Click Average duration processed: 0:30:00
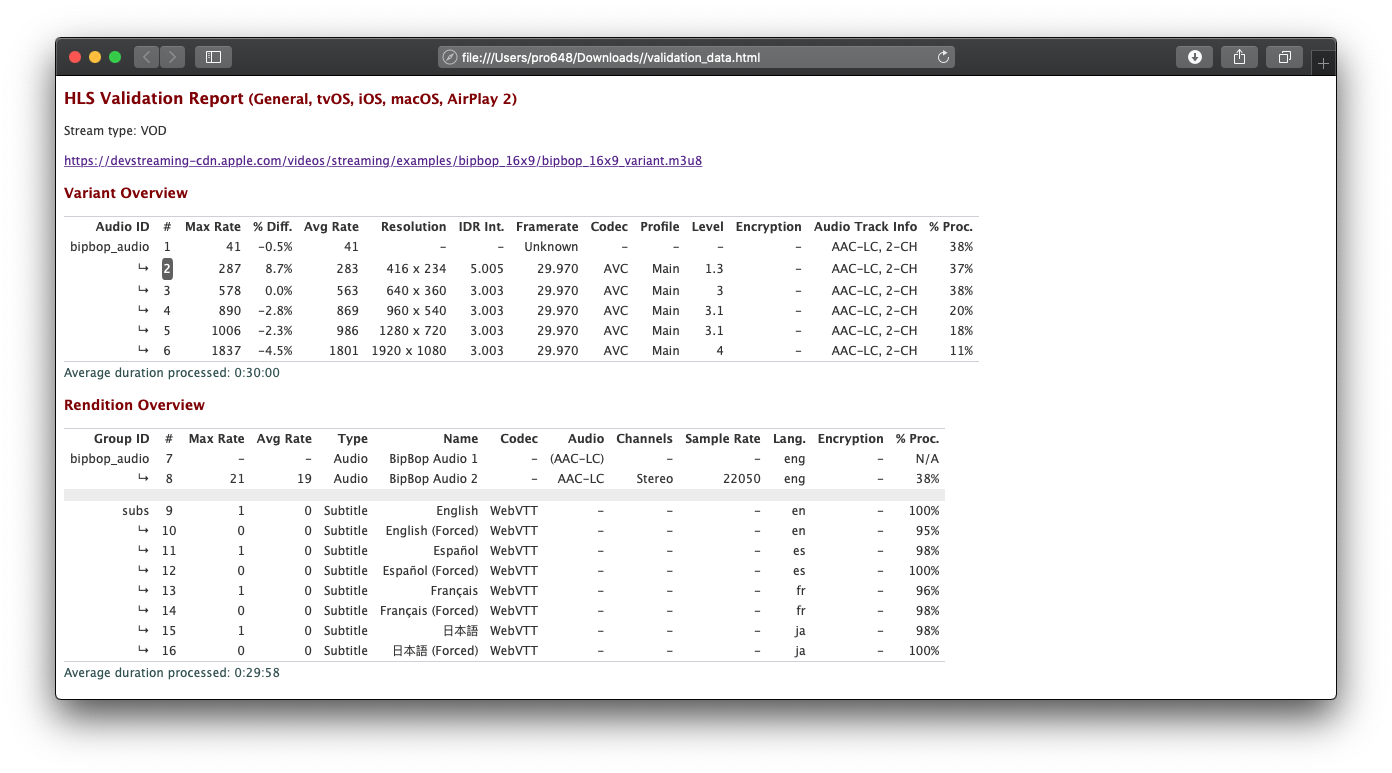The height and width of the screenshot is (773, 1392). (172, 373)
